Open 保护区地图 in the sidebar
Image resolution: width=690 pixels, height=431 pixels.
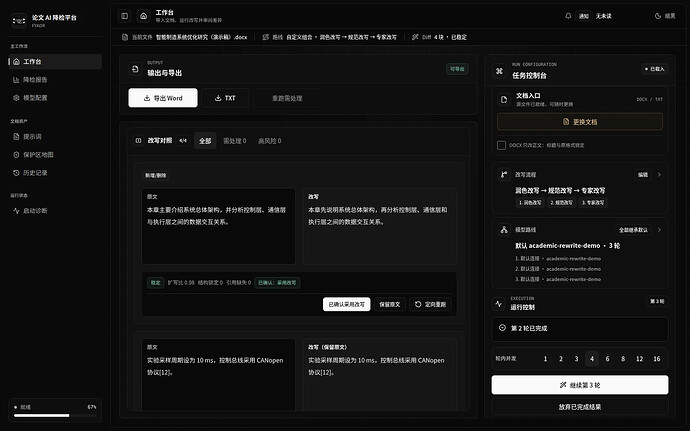tap(55, 155)
